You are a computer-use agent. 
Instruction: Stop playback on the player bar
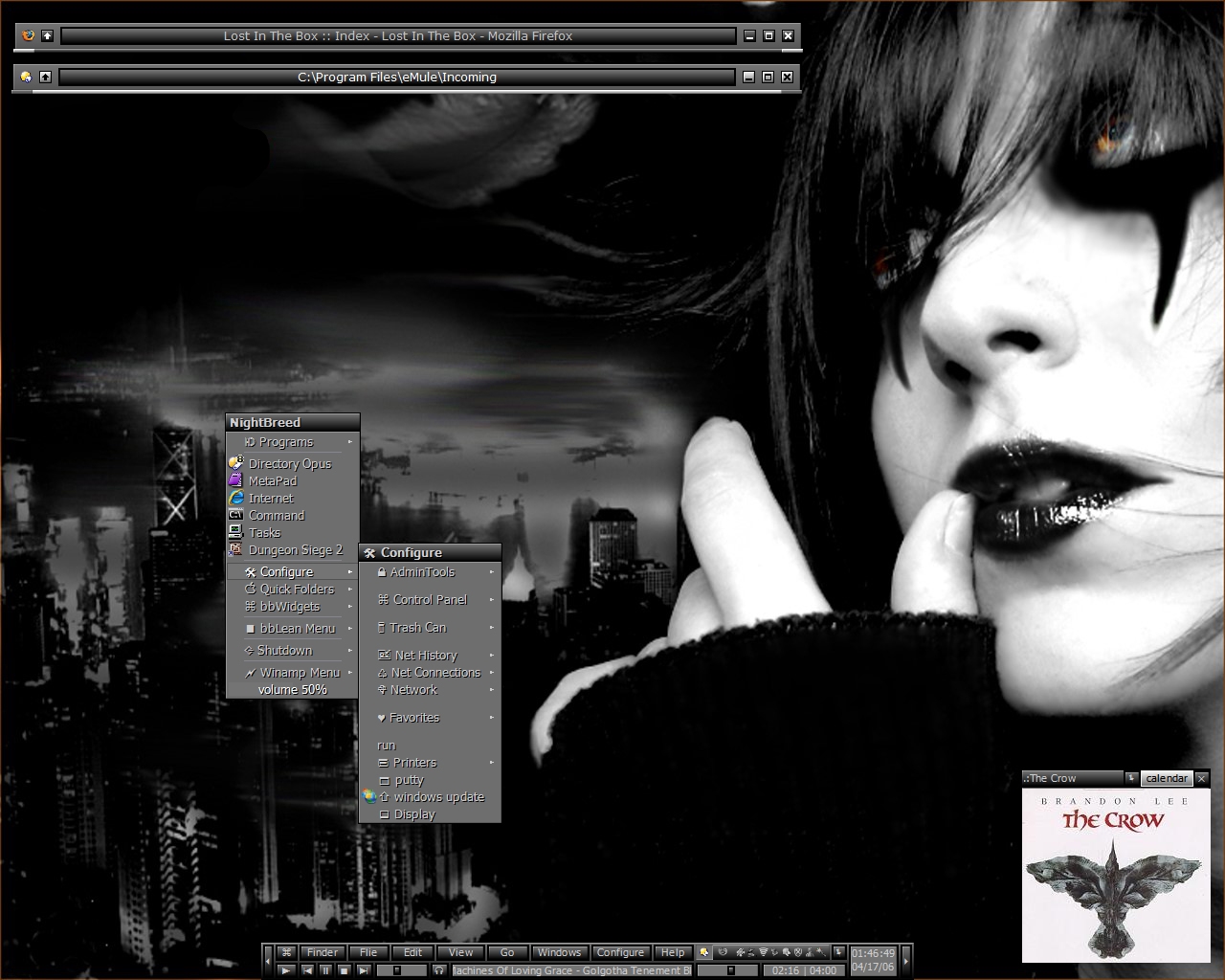[x=345, y=969]
